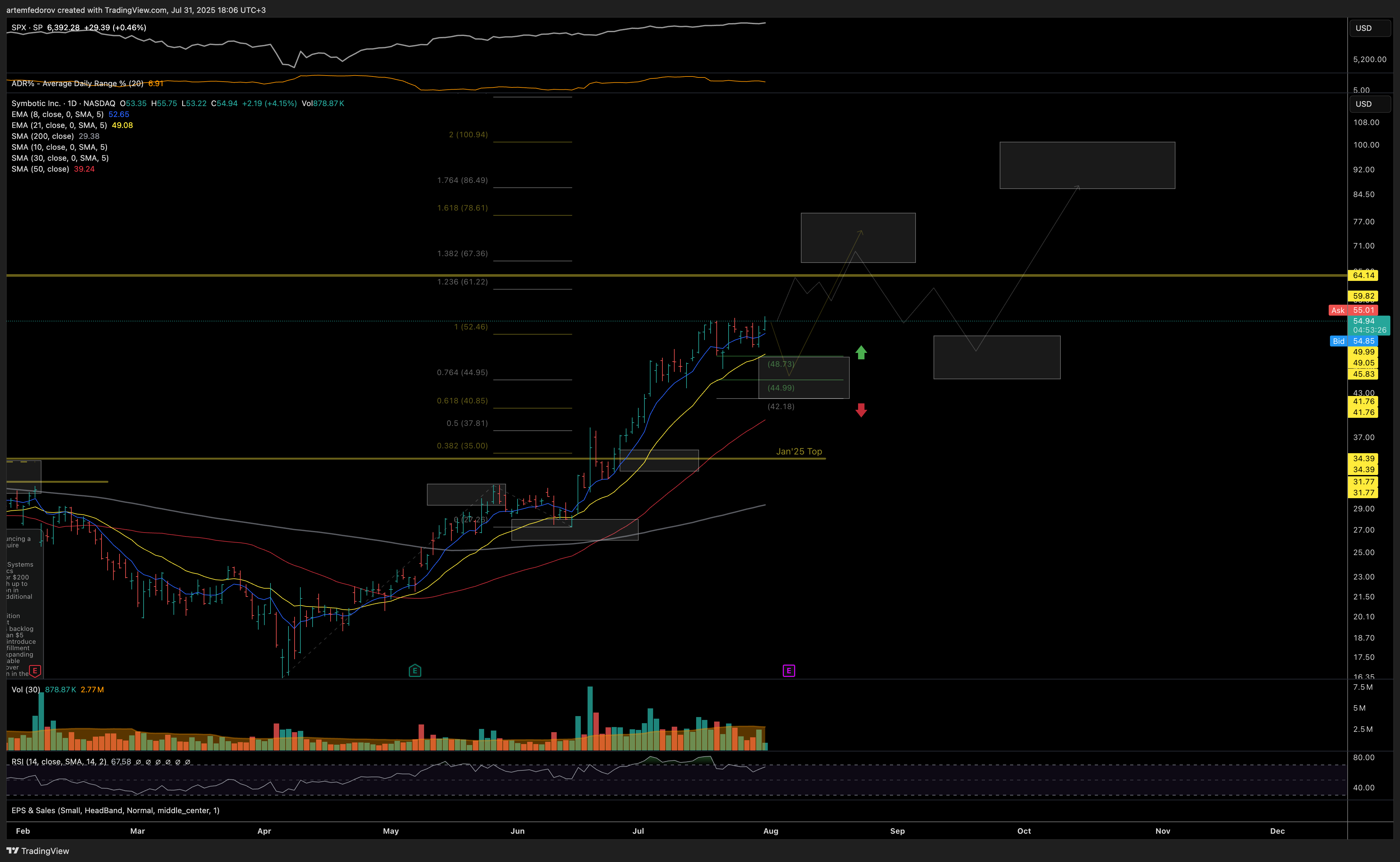The width and height of the screenshot is (1400, 862).
Task: Click the 49.05 yellow price tag
Action: coord(1363,363)
